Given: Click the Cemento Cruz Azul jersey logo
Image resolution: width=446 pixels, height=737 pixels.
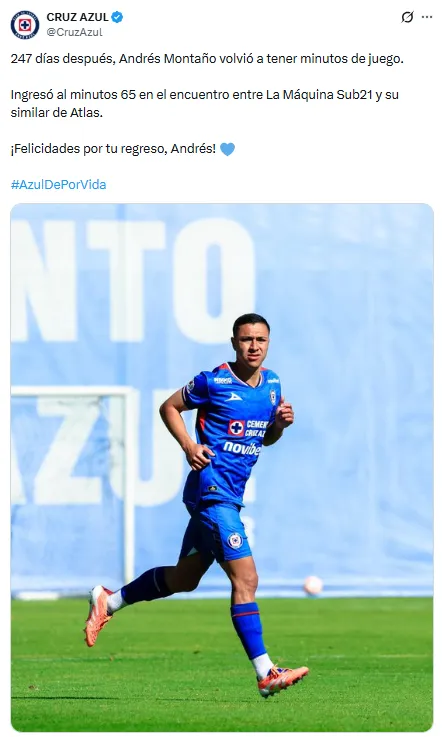Looking at the screenshot, I should pos(248,428).
